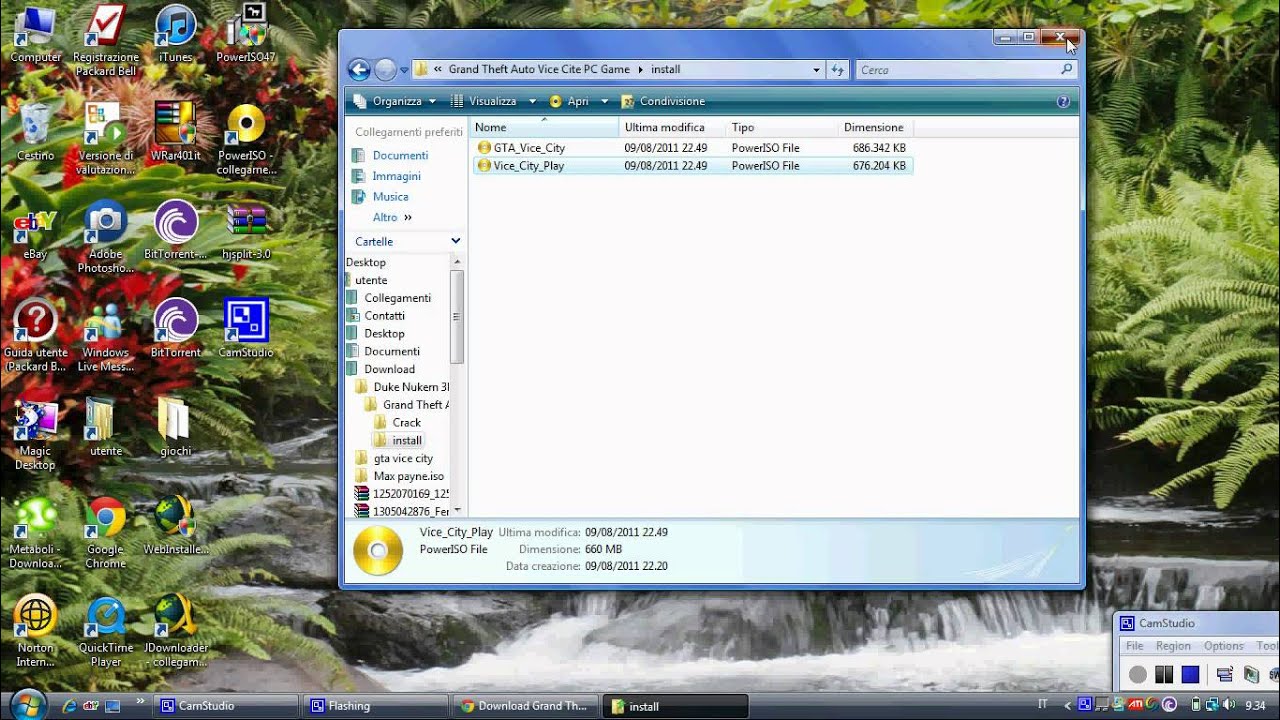The height and width of the screenshot is (720, 1280).
Task: Open the Immagini favorite link
Action: point(396,176)
